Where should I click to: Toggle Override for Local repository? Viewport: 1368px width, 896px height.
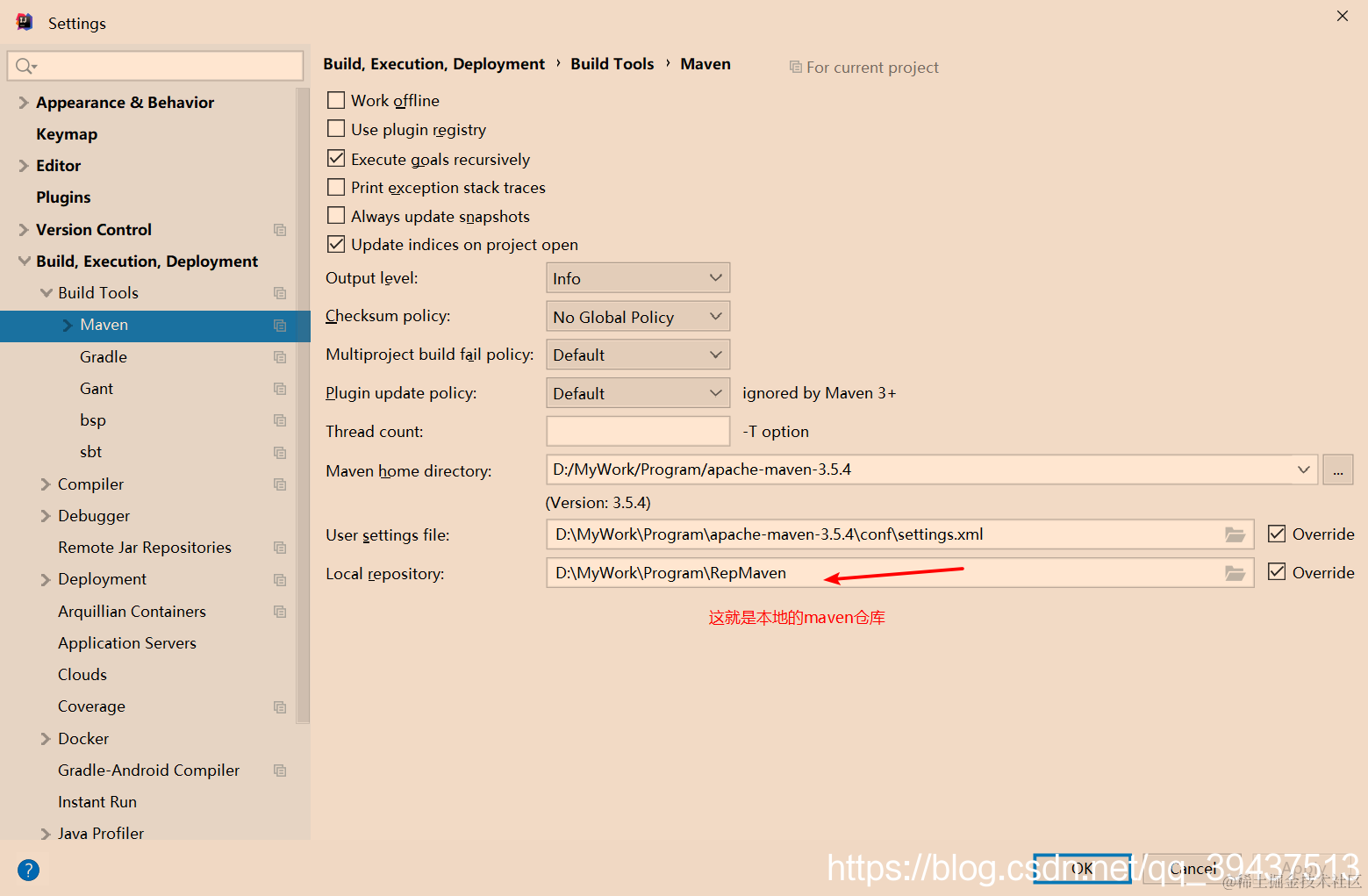pyautogui.click(x=1277, y=572)
